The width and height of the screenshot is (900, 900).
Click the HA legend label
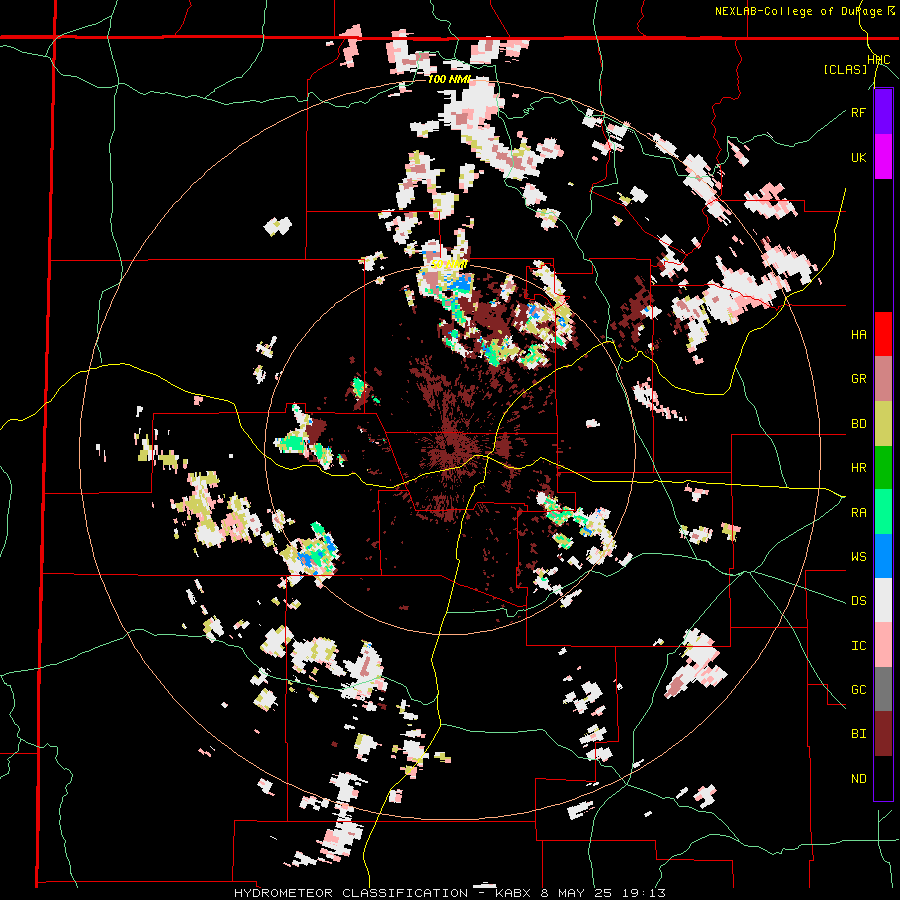(858, 335)
